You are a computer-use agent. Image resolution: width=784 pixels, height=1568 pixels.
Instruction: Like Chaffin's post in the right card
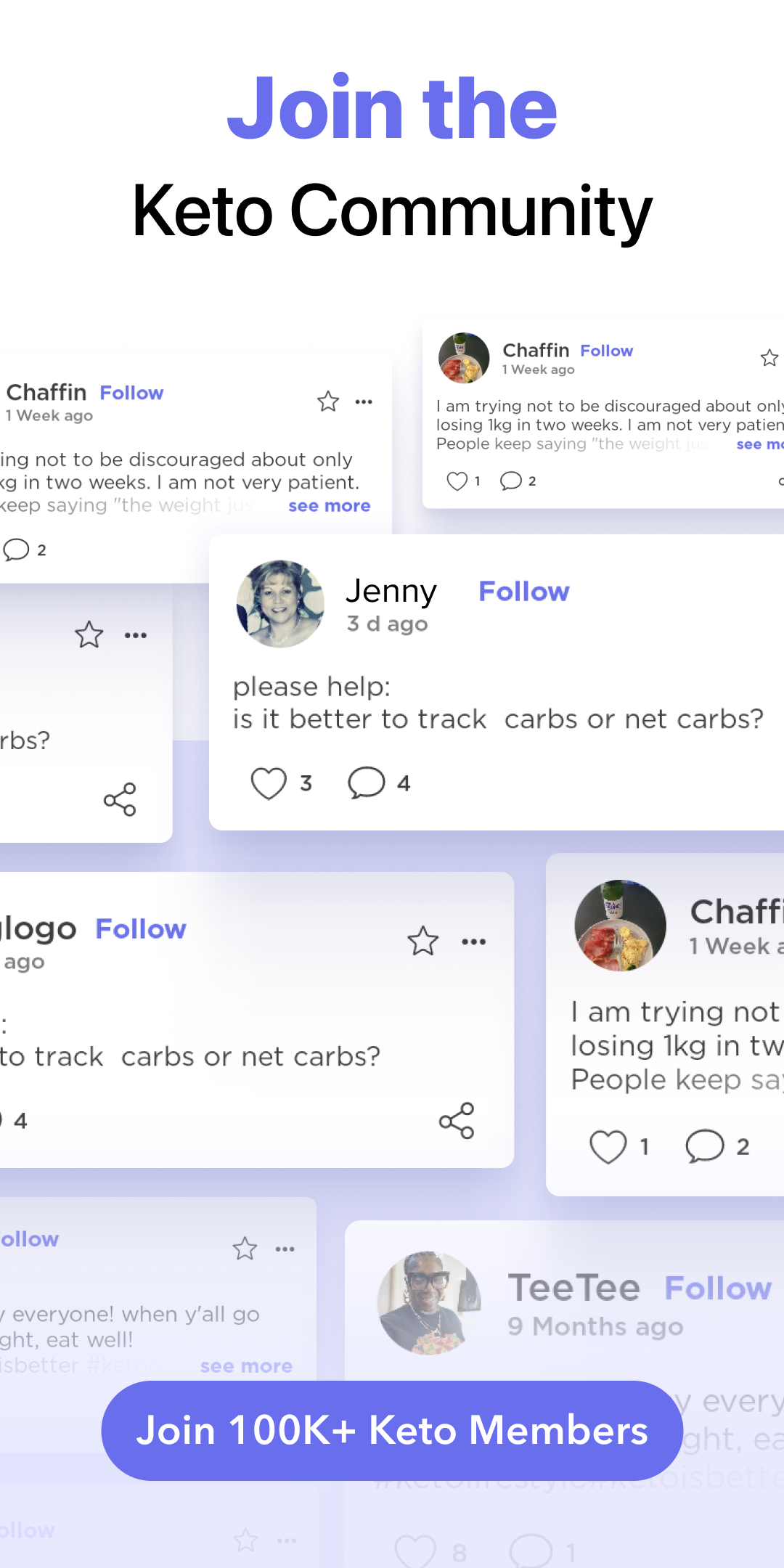[x=610, y=1146]
